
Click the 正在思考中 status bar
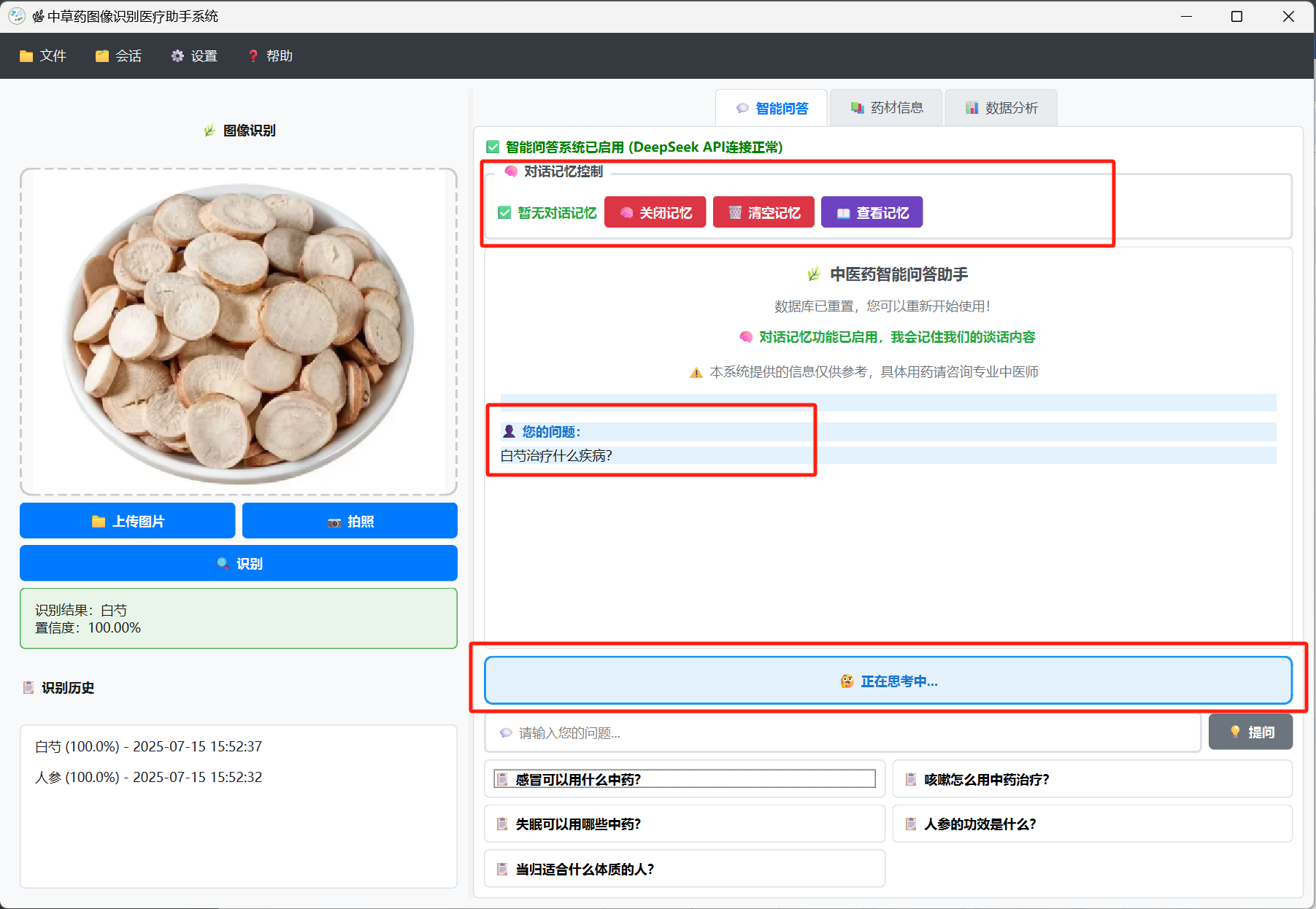[x=888, y=681]
